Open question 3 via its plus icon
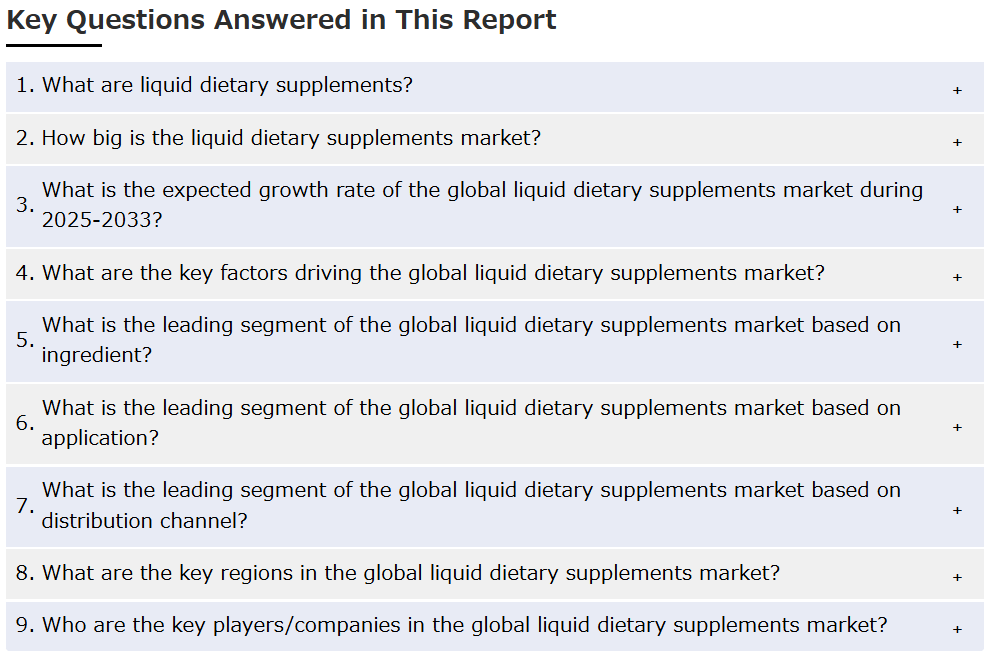 click(x=957, y=210)
